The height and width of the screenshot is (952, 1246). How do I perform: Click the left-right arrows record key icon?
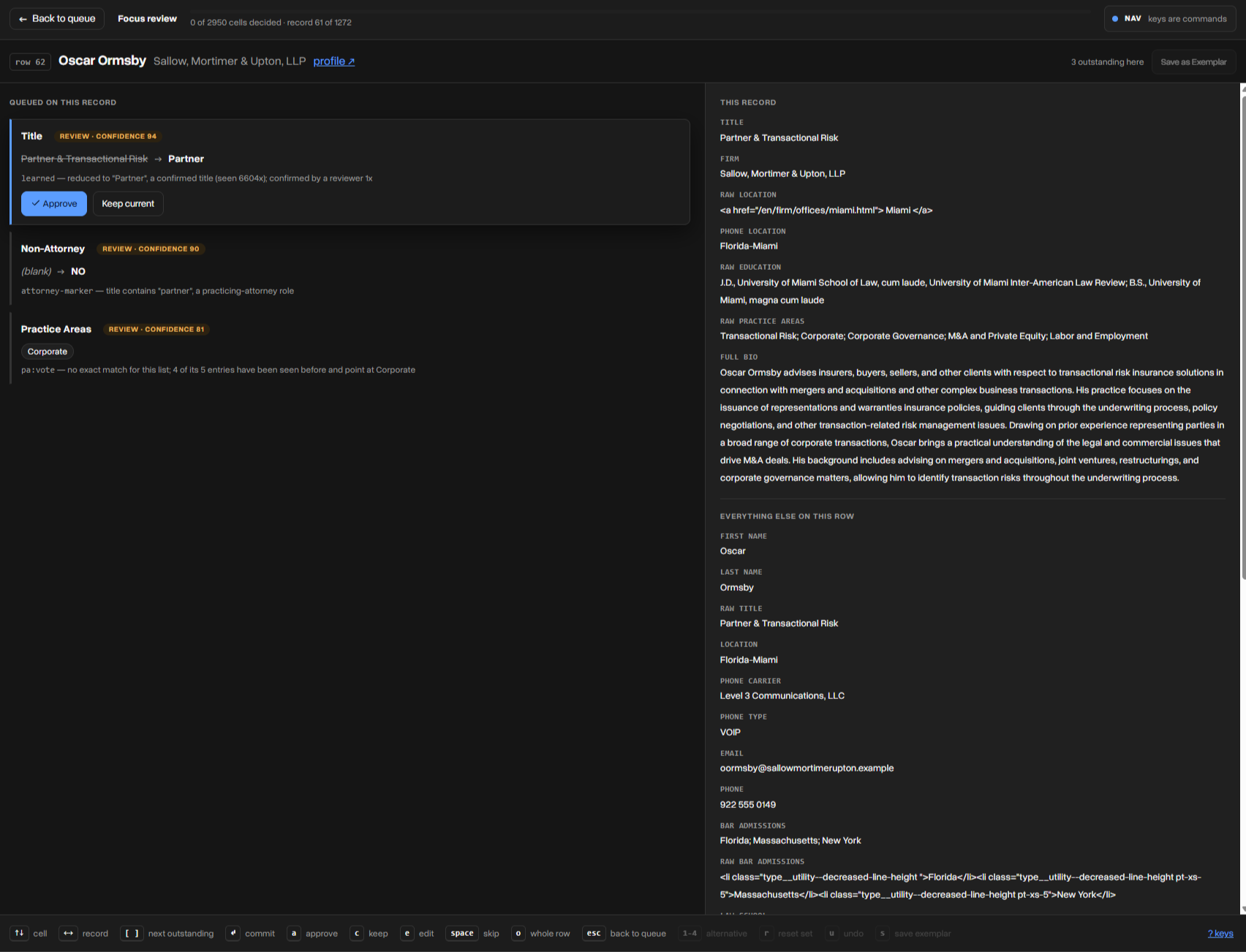68,934
